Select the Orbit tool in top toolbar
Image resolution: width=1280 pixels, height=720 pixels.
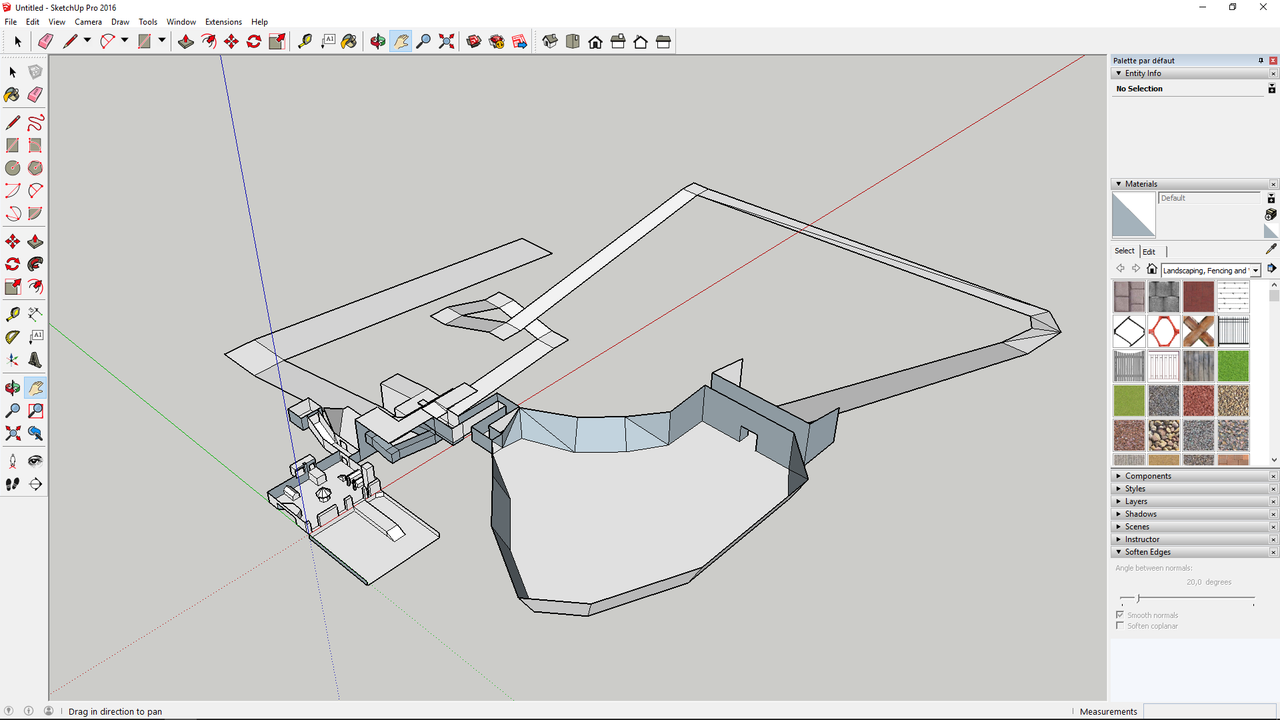tap(377, 41)
